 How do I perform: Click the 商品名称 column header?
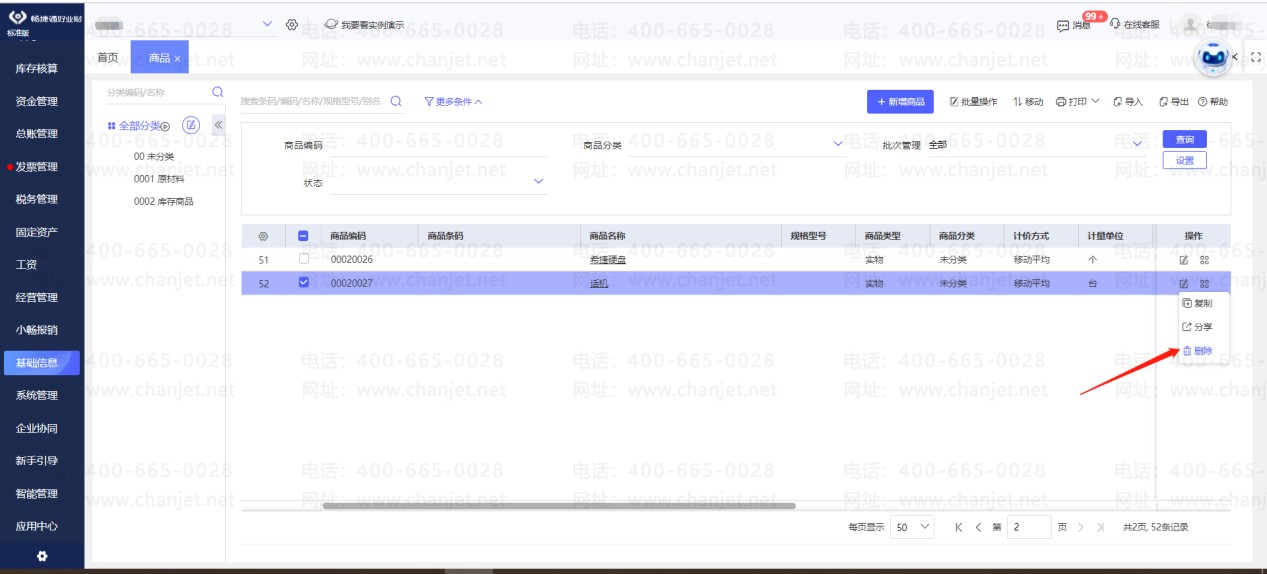click(x=608, y=236)
